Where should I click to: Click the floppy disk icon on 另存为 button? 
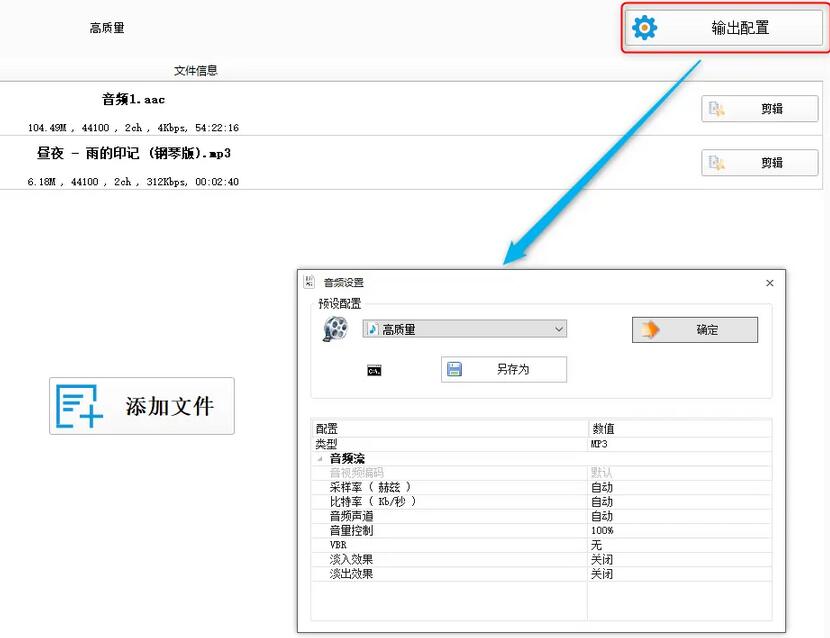click(x=456, y=369)
